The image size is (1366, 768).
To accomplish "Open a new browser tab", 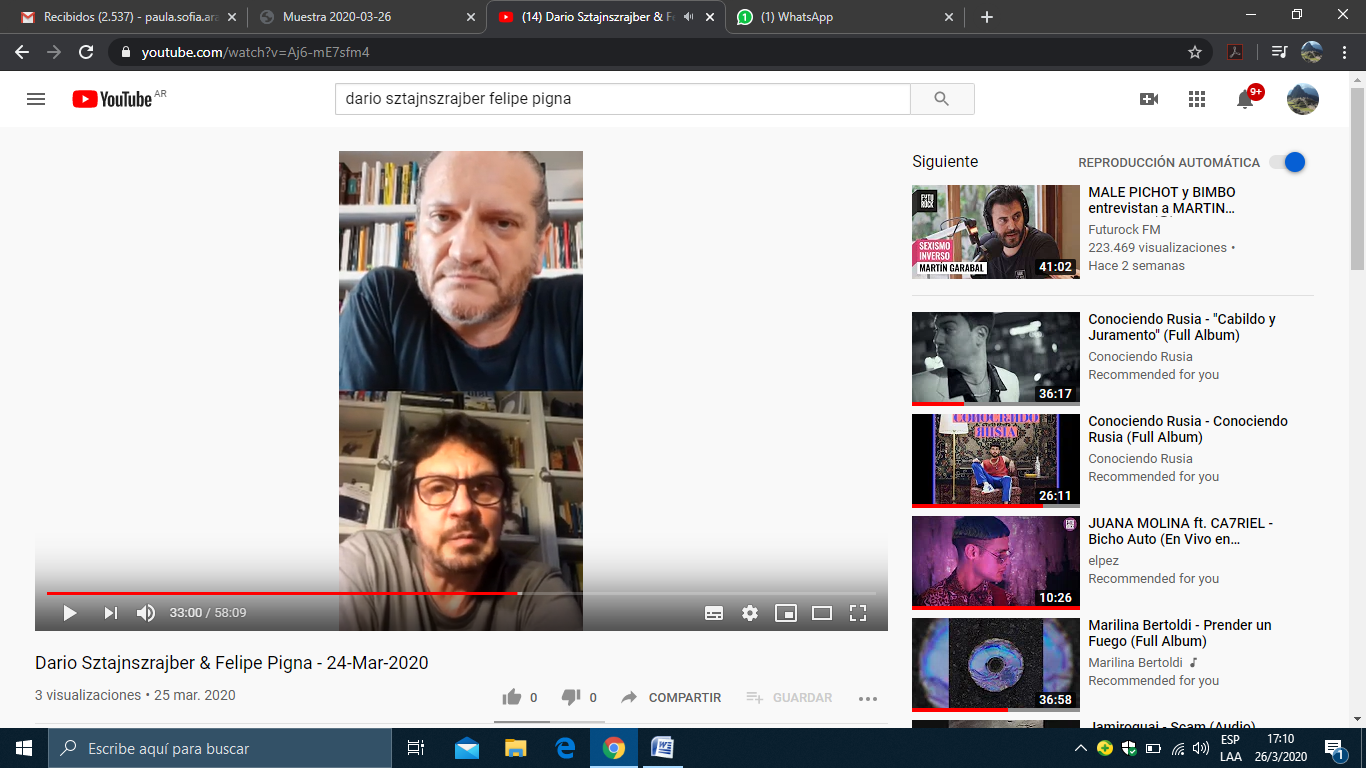I will click(x=987, y=17).
